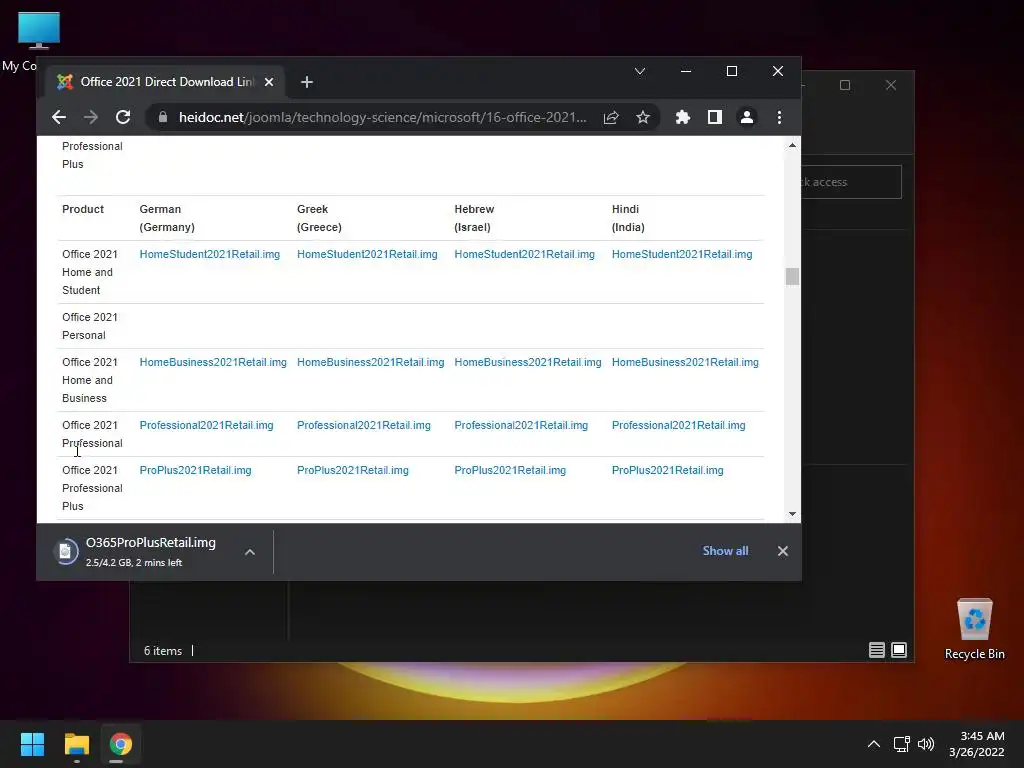1024x768 pixels.
Task: Click the page scrollbar down arrow
Action: [792, 514]
